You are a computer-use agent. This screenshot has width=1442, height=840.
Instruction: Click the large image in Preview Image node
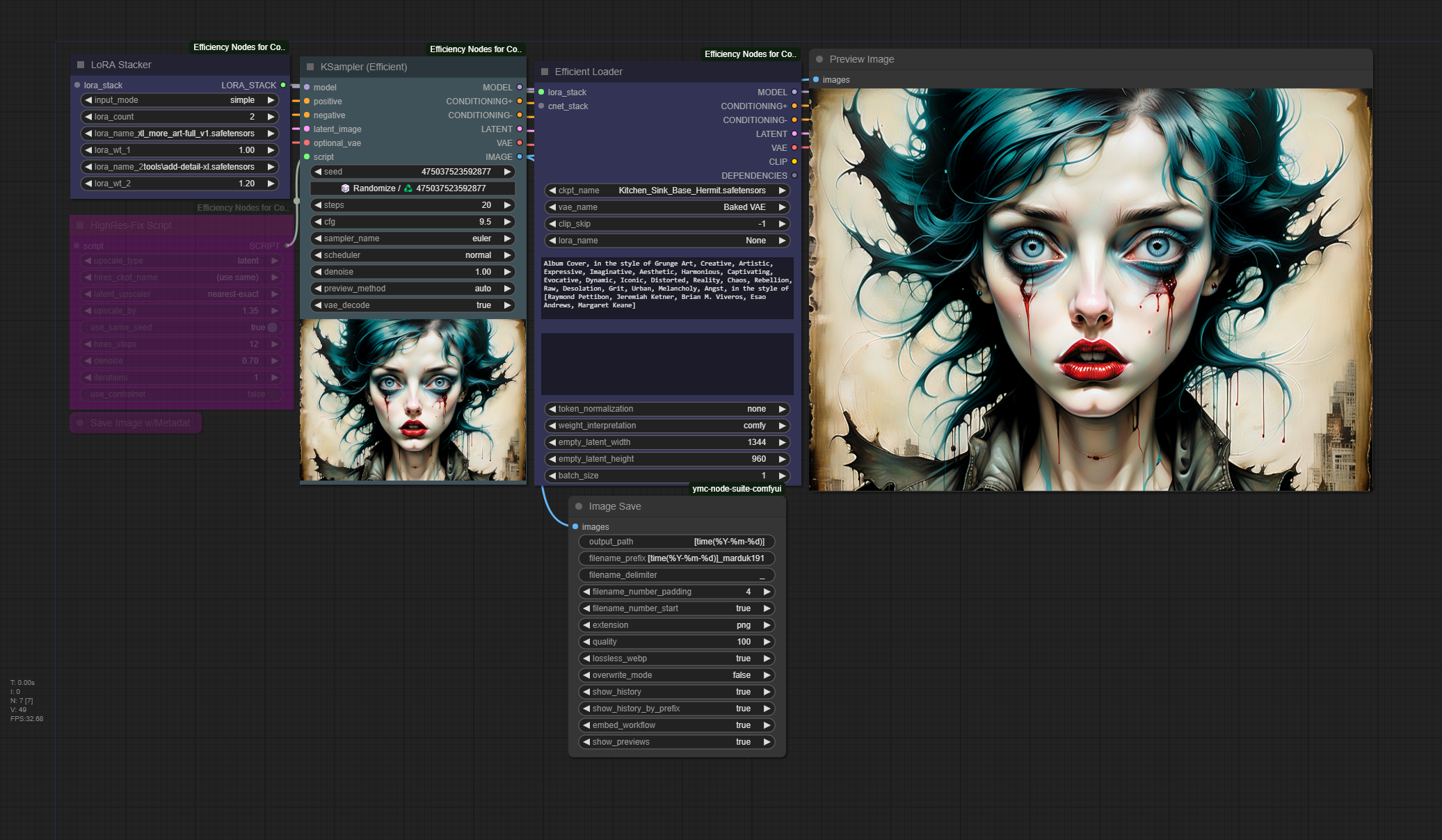1091,289
